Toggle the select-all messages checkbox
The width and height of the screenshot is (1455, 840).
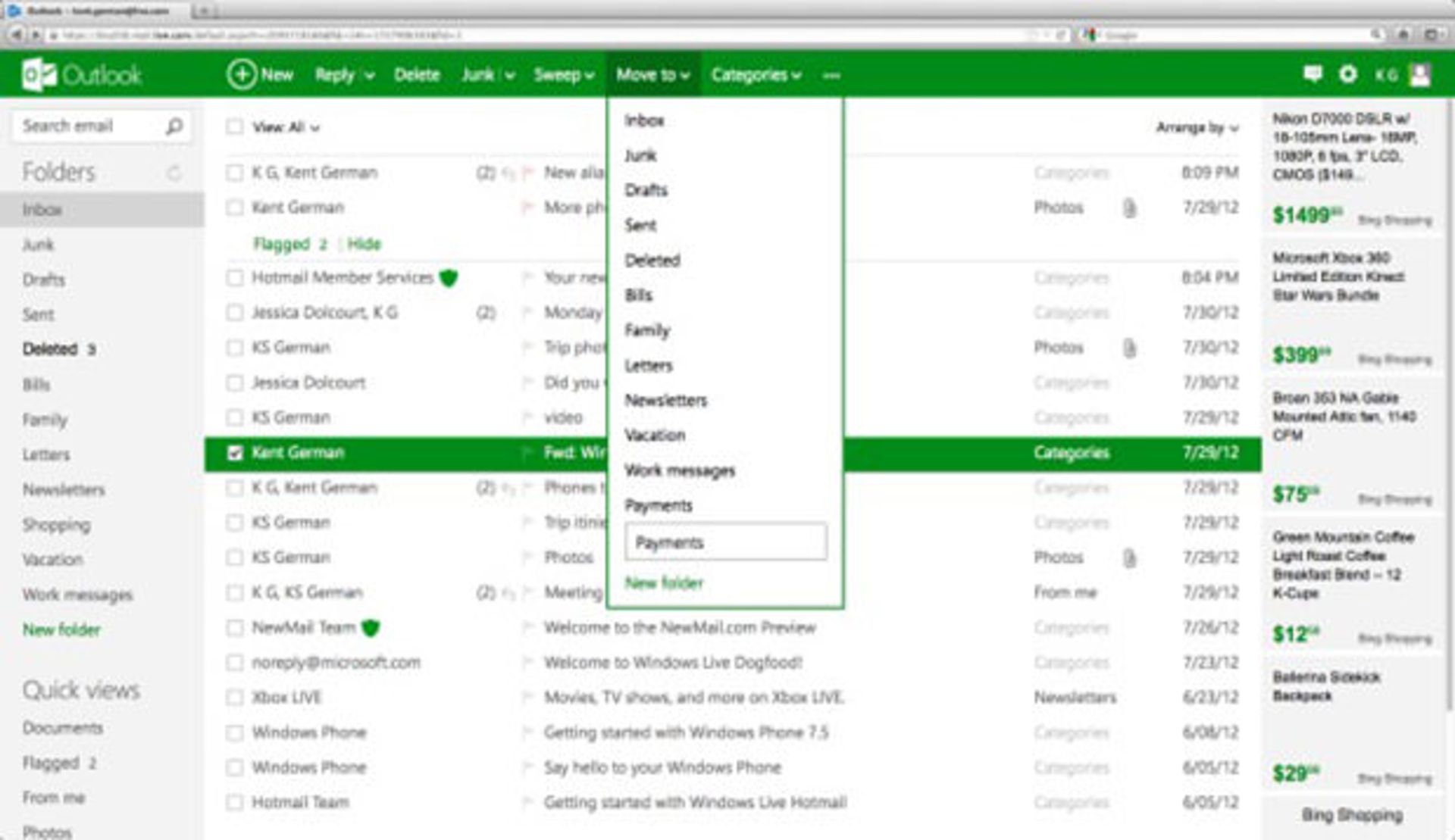(235, 126)
